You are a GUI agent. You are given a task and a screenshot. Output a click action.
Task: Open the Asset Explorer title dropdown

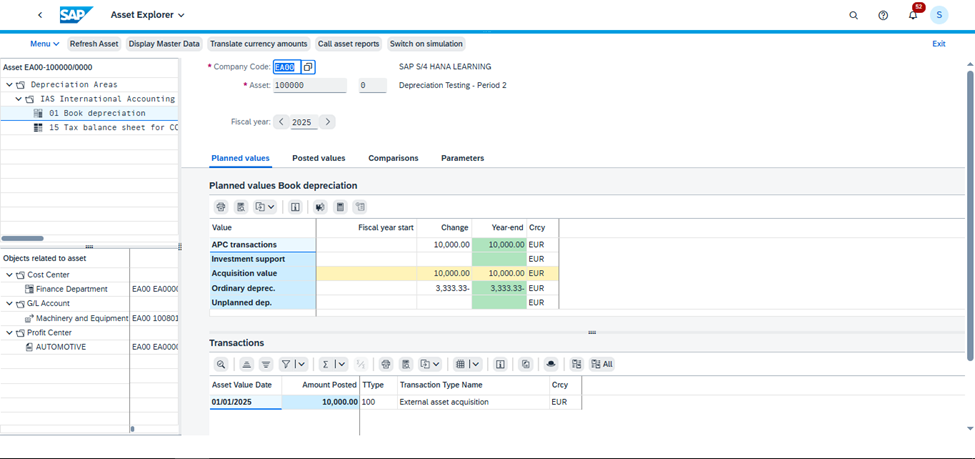click(147, 14)
